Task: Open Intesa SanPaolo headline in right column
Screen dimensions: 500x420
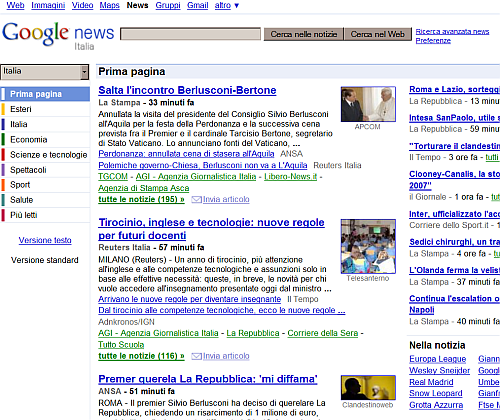Action: click(455, 118)
